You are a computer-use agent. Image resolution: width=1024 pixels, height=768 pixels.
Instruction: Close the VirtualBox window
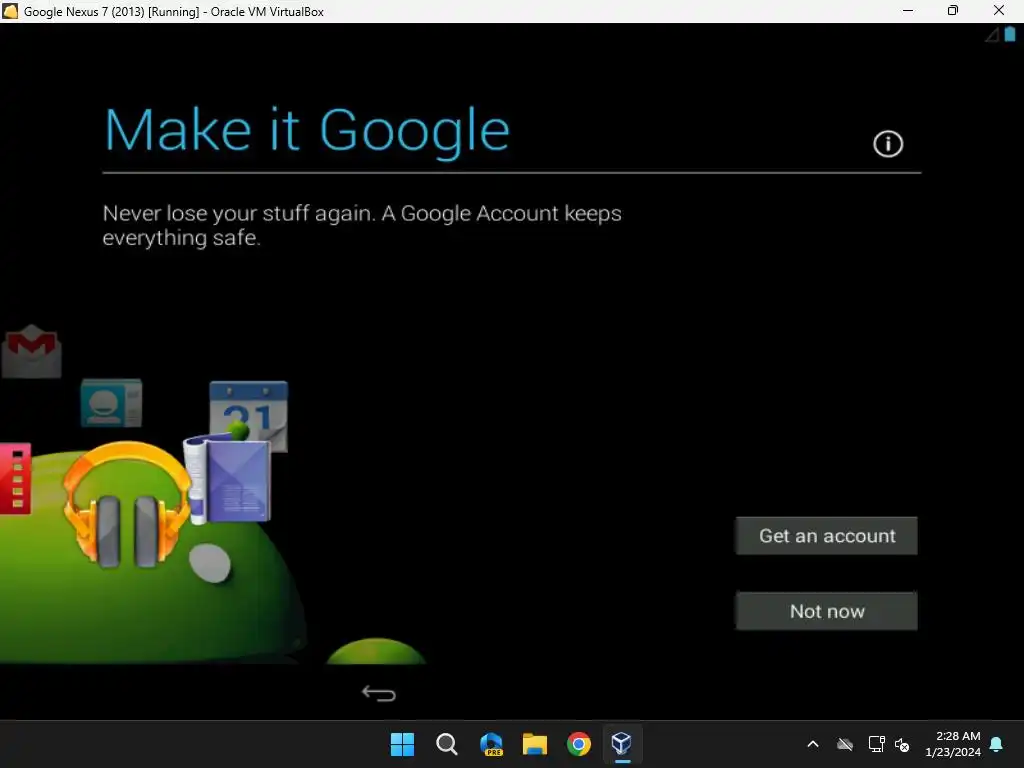click(x=999, y=11)
